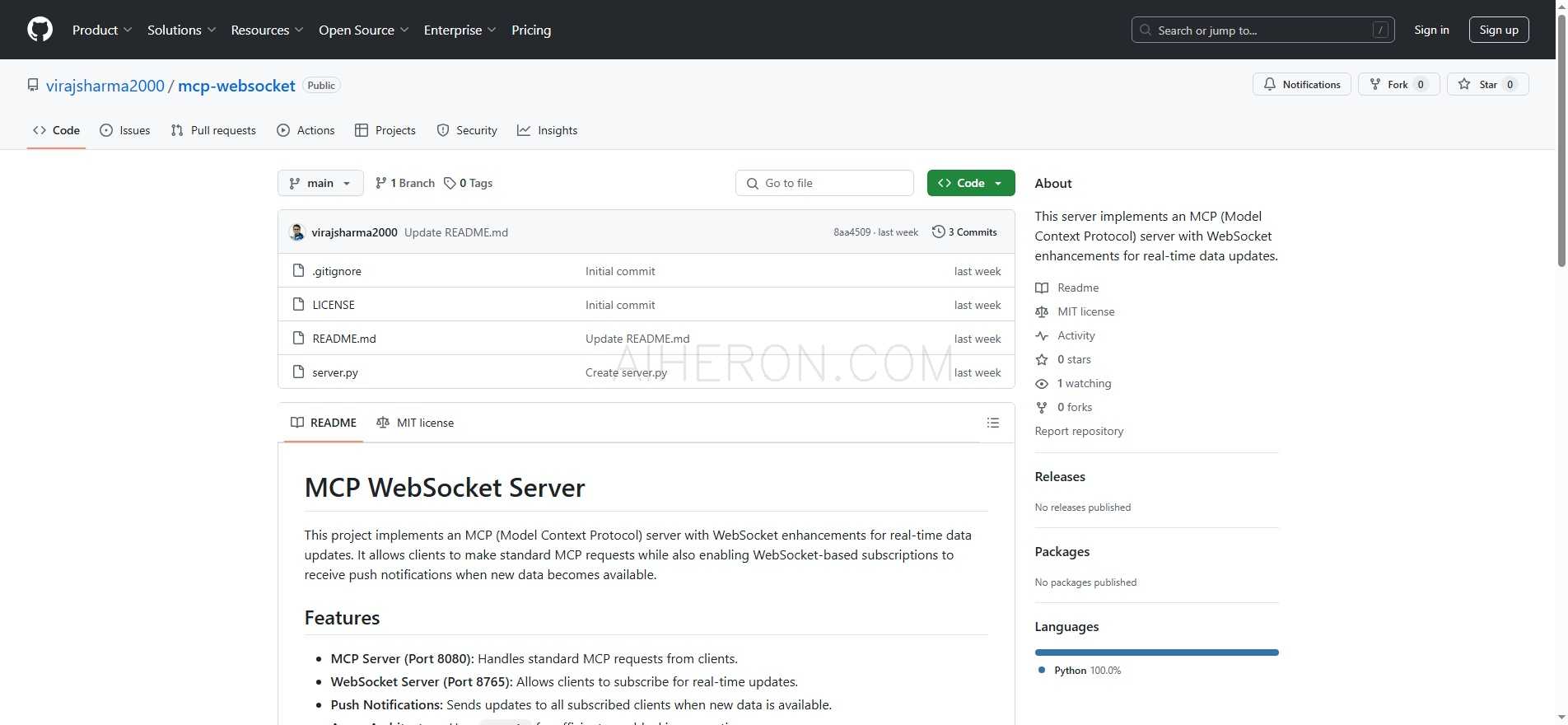View the 1 watching link
This screenshot has height=725, width=1568.
(1073, 383)
